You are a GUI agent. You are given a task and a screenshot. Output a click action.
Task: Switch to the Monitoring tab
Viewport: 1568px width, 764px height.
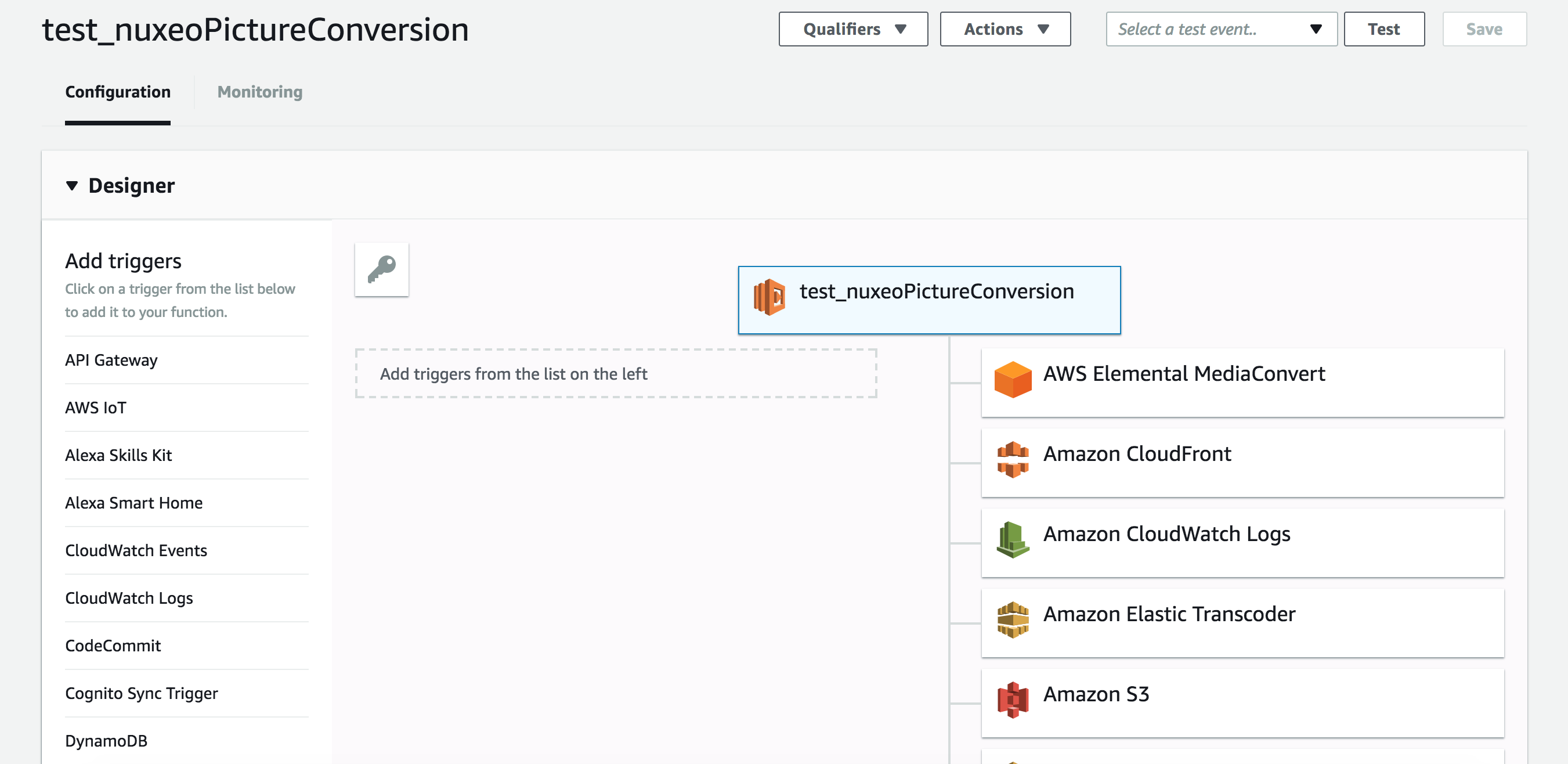[x=260, y=92]
